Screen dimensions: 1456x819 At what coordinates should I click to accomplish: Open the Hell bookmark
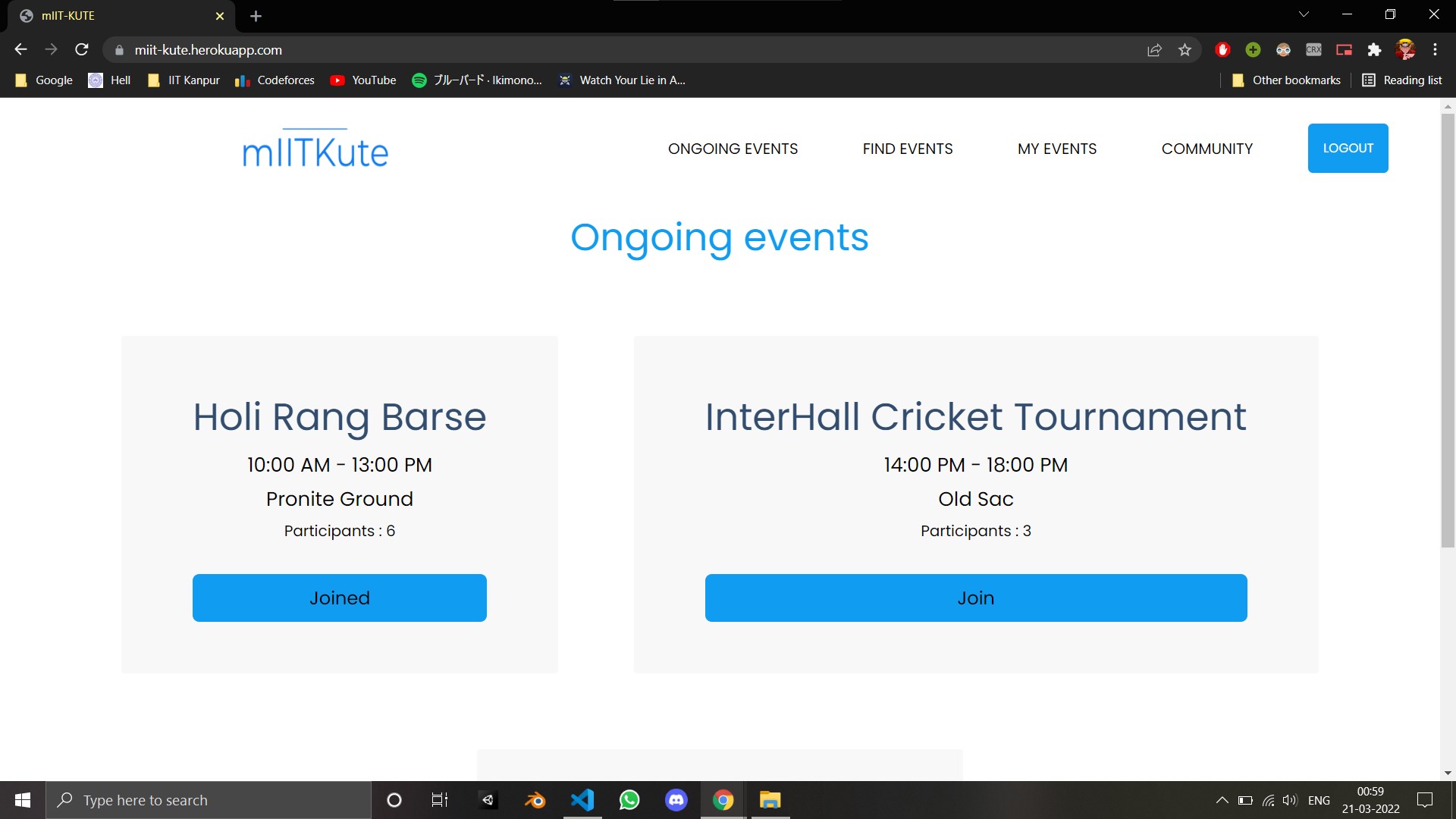pyautogui.click(x=110, y=80)
